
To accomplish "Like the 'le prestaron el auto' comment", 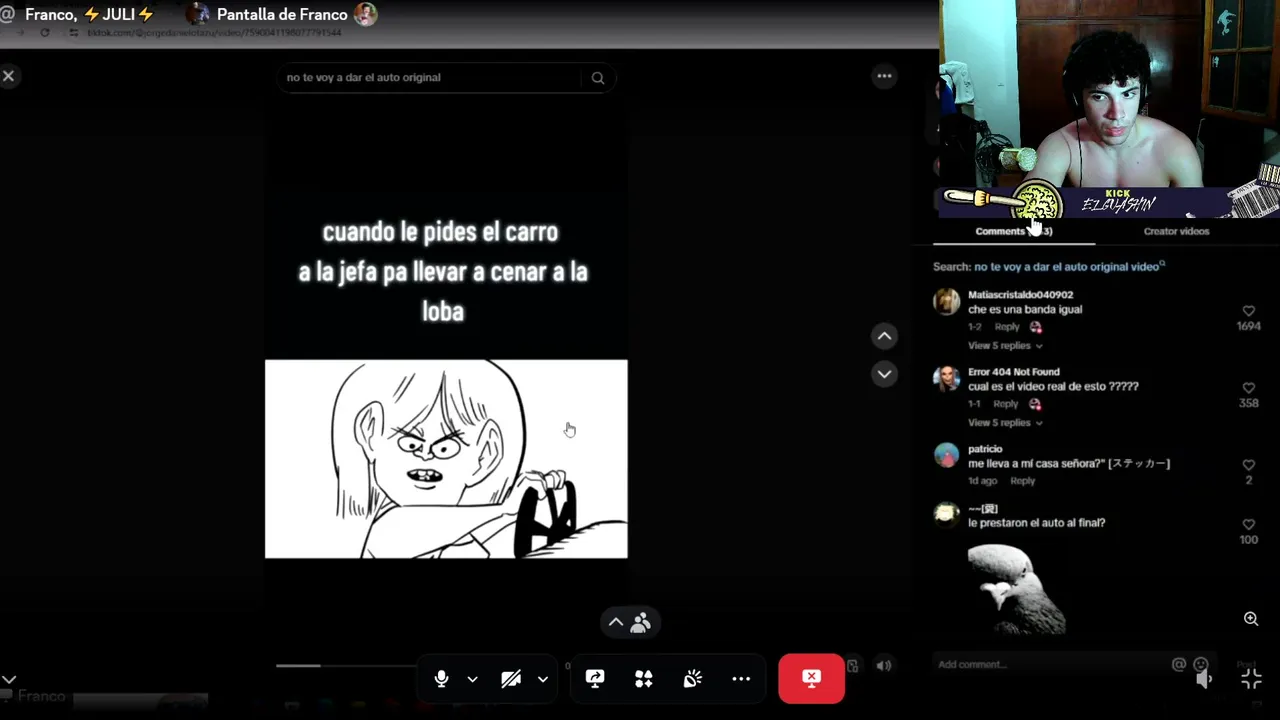I will pos(1248,524).
